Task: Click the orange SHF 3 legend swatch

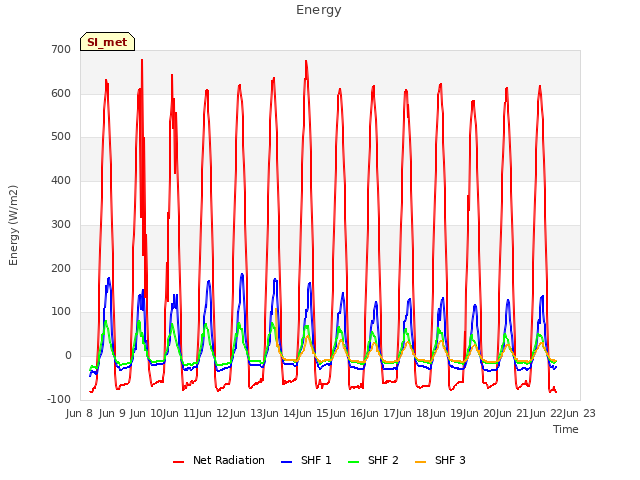Action: coord(420,462)
